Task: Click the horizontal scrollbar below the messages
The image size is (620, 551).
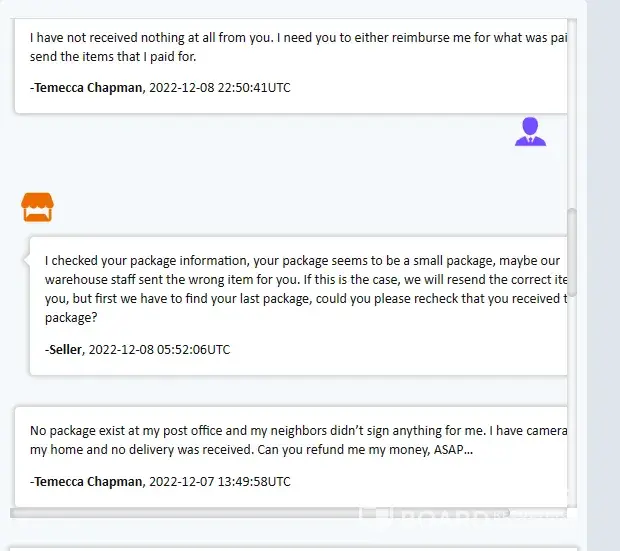Action: coord(290,513)
